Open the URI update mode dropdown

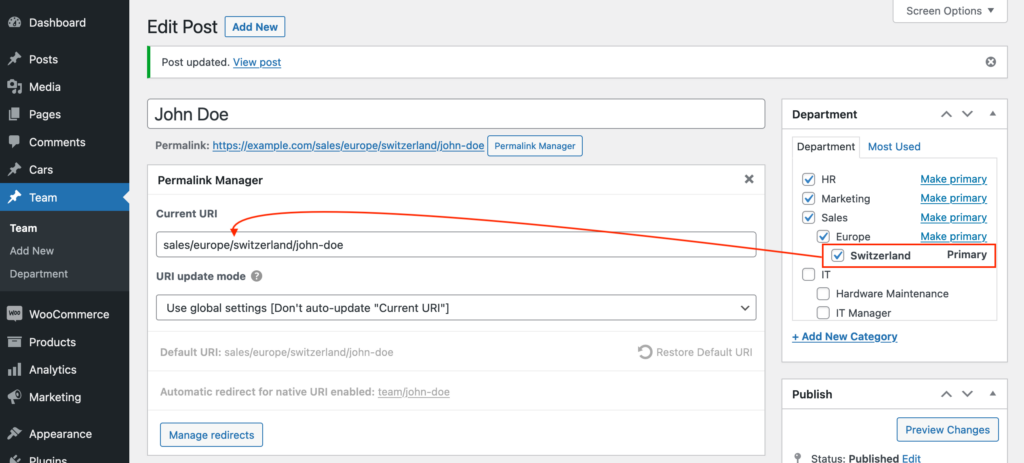point(456,308)
